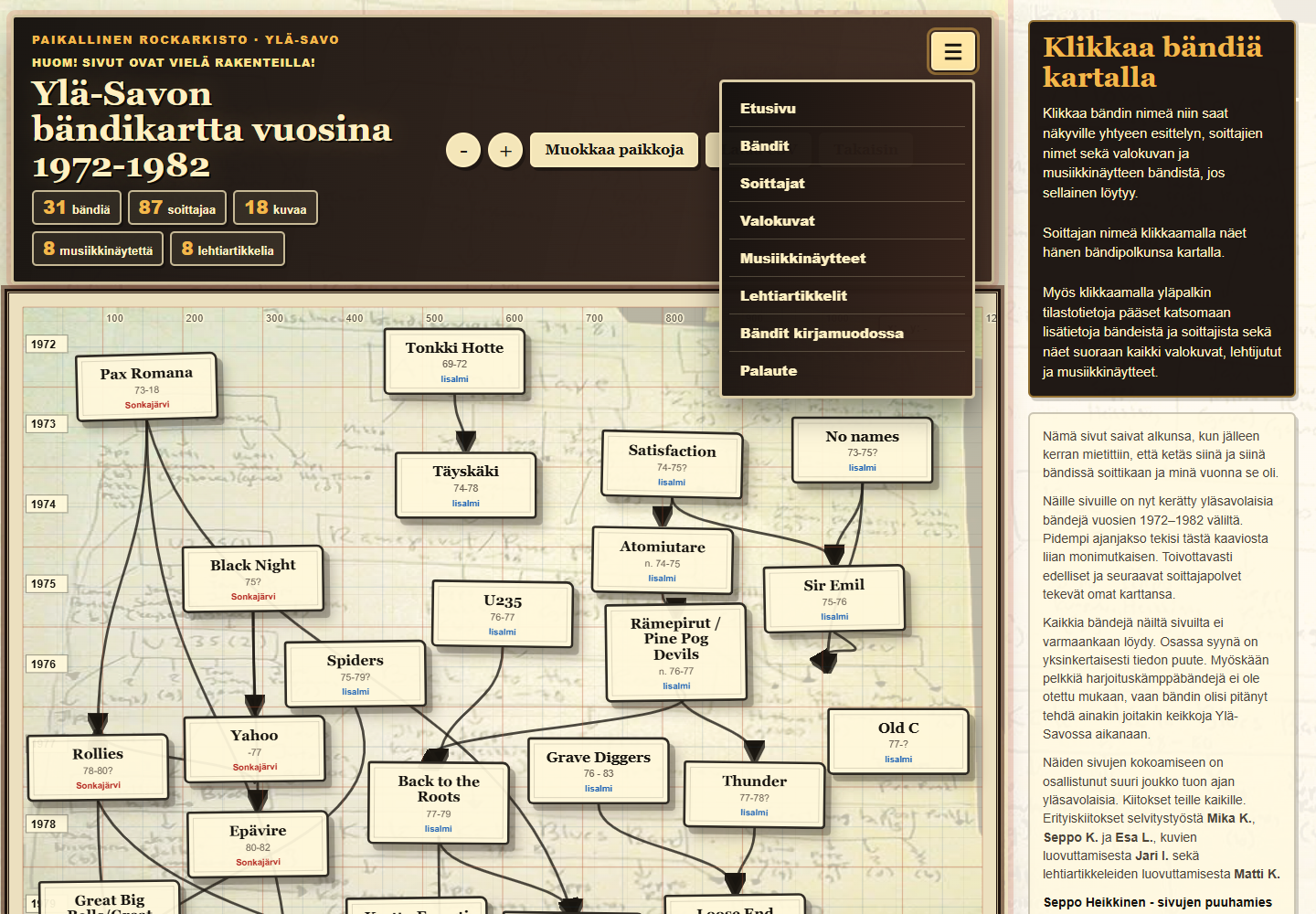Open the 31 bändiä statistic
Viewport: 1316px width, 914px height.
[77, 207]
